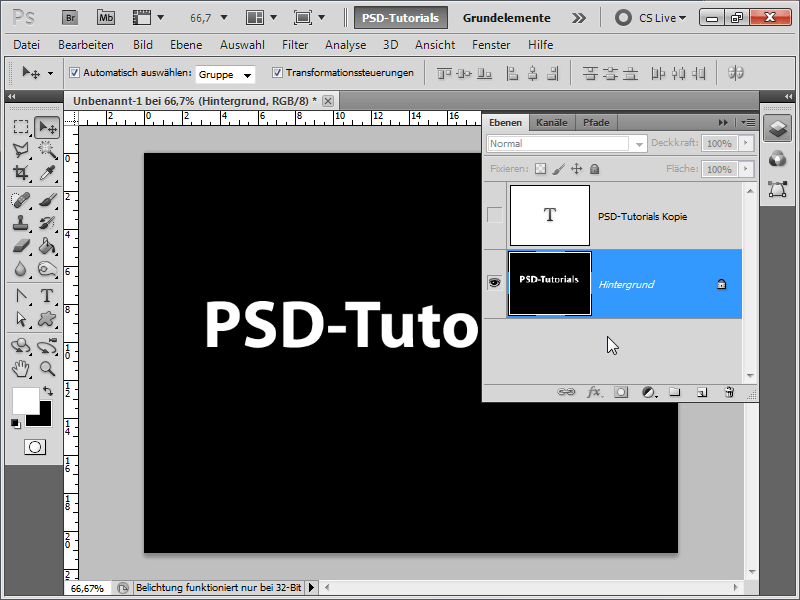
Task: Toggle lock transparent pixels
Action: [x=540, y=169]
